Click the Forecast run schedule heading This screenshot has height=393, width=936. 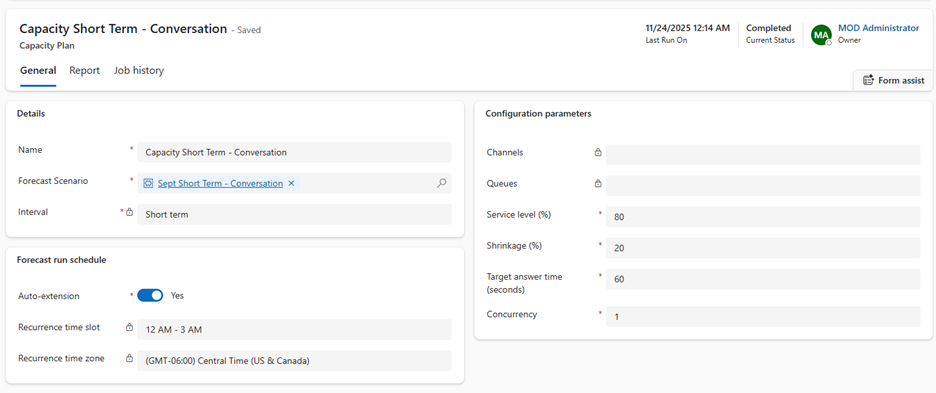tap(61, 260)
